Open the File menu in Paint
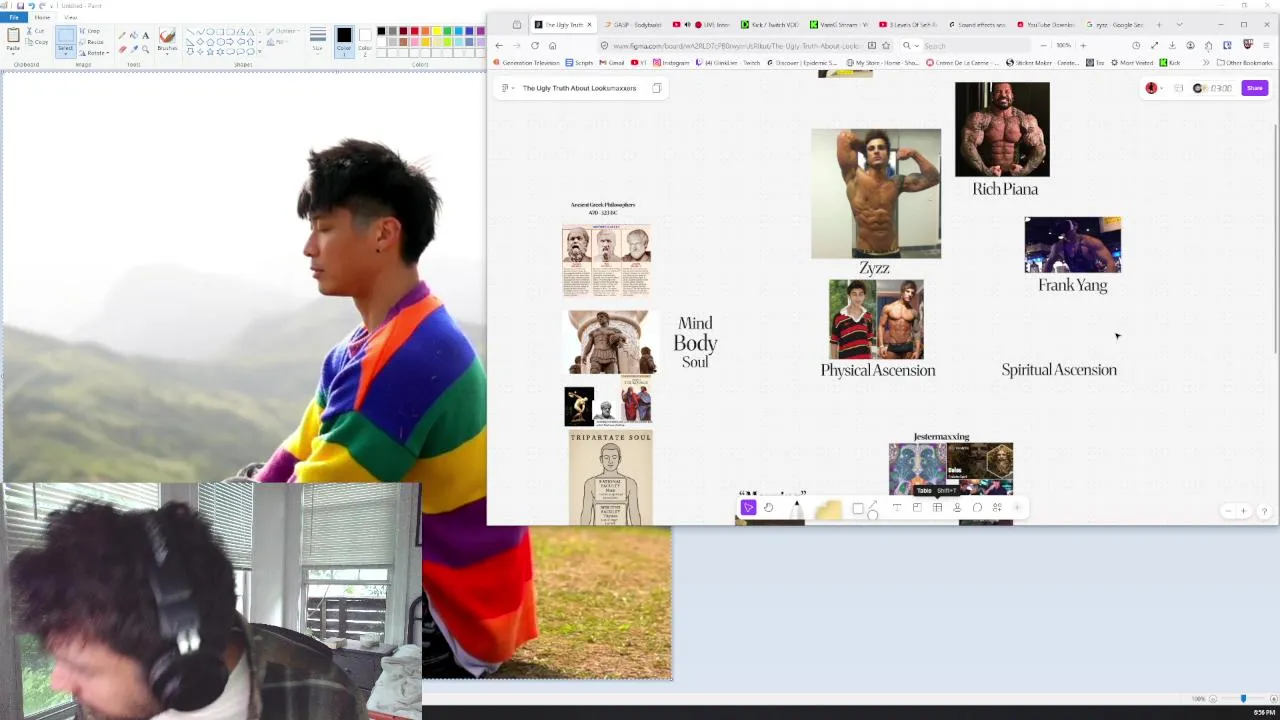The width and height of the screenshot is (1280, 720). (x=14, y=17)
